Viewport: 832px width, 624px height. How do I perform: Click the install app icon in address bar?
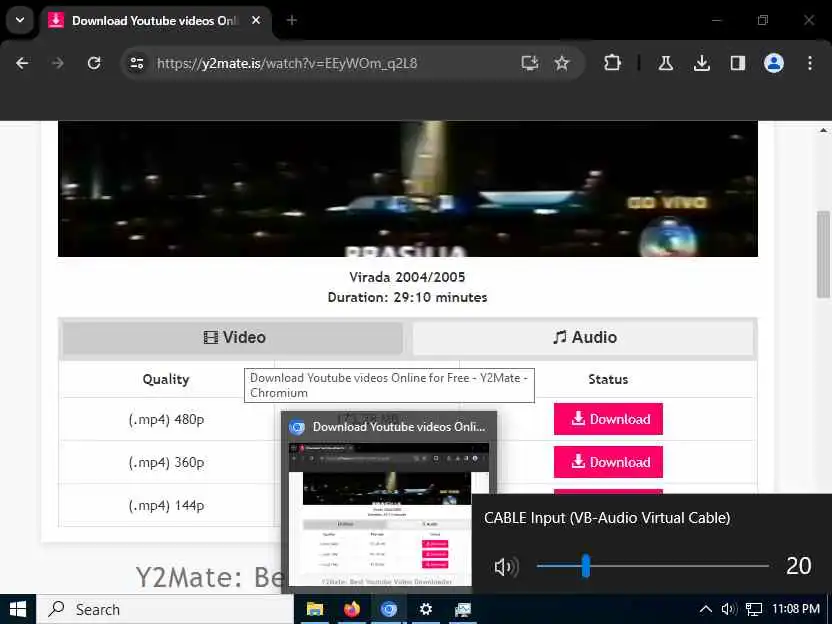[x=530, y=64]
